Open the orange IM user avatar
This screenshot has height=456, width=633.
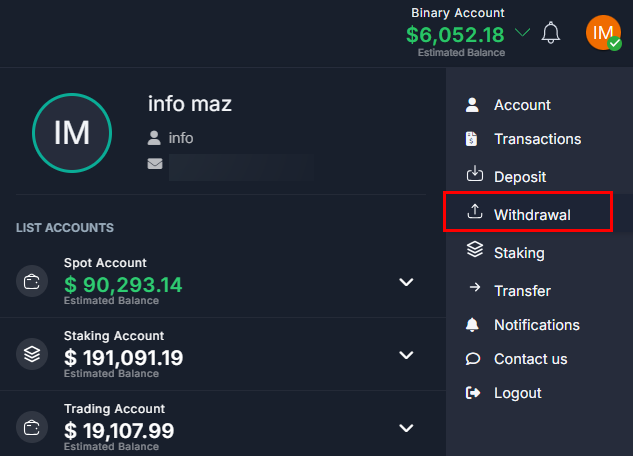coord(603,32)
